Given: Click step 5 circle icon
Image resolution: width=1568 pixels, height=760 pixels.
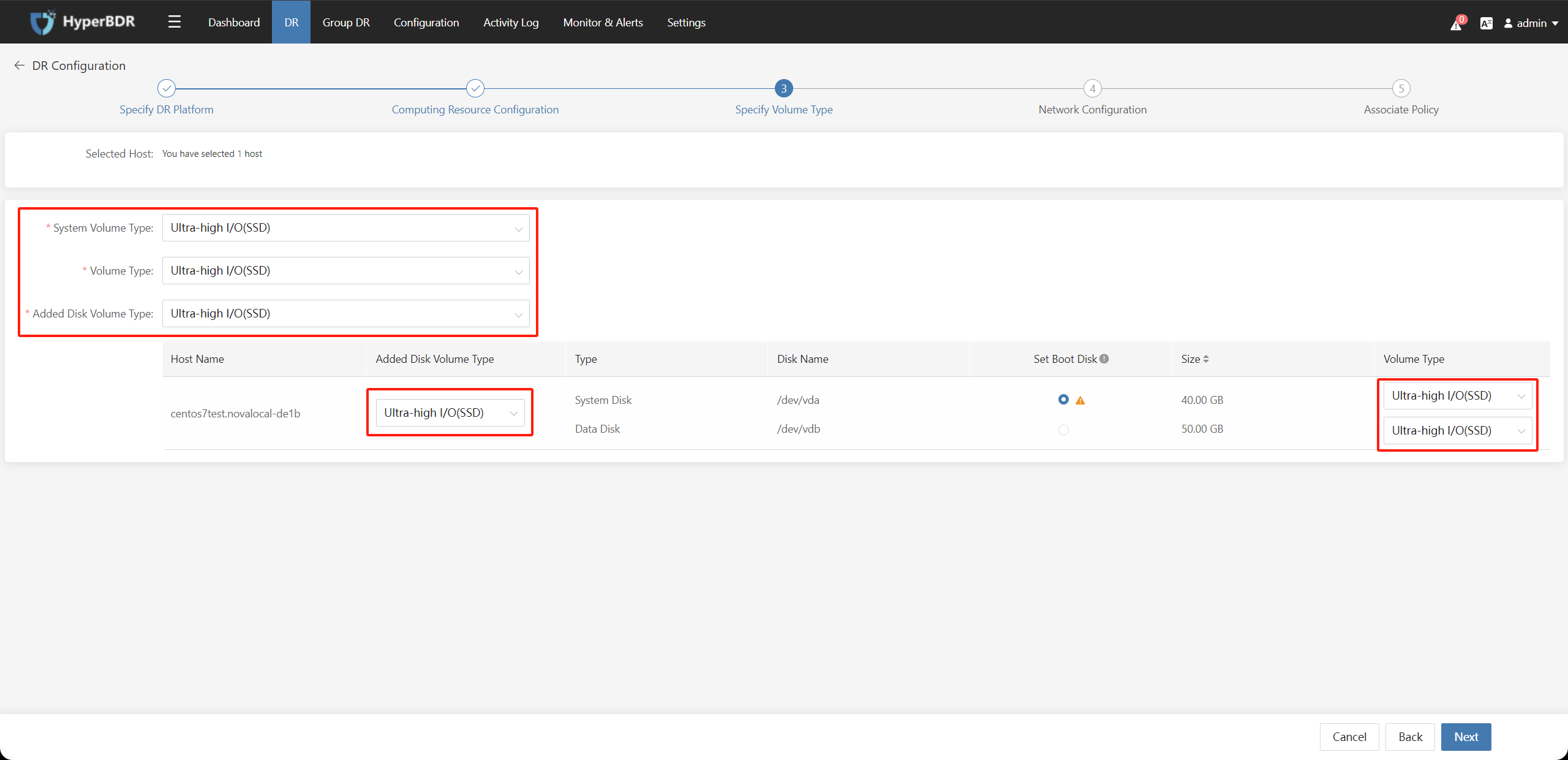Looking at the screenshot, I should (x=1401, y=88).
